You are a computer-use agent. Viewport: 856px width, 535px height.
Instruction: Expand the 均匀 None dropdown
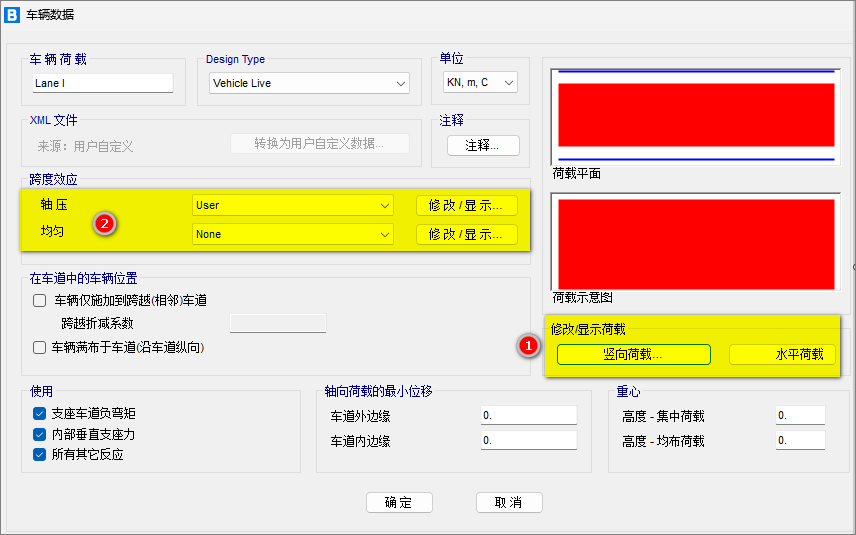click(x=292, y=234)
